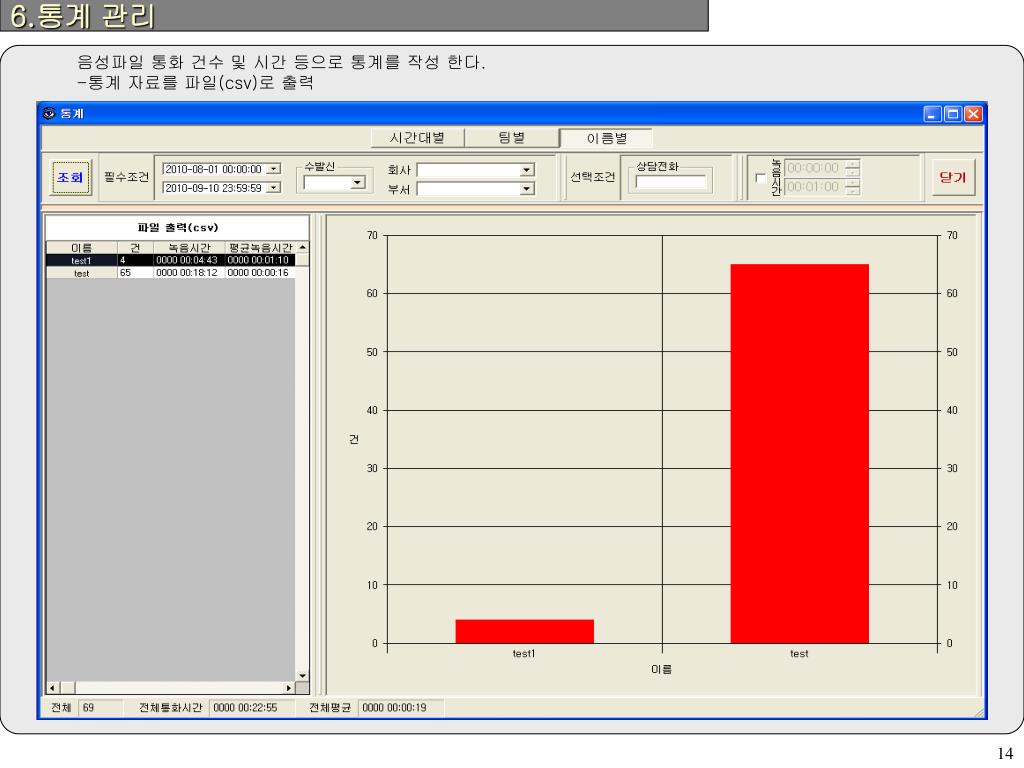Minimize the 통계 window
This screenshot has width=1024, height=768.
(x=933, y=114)
